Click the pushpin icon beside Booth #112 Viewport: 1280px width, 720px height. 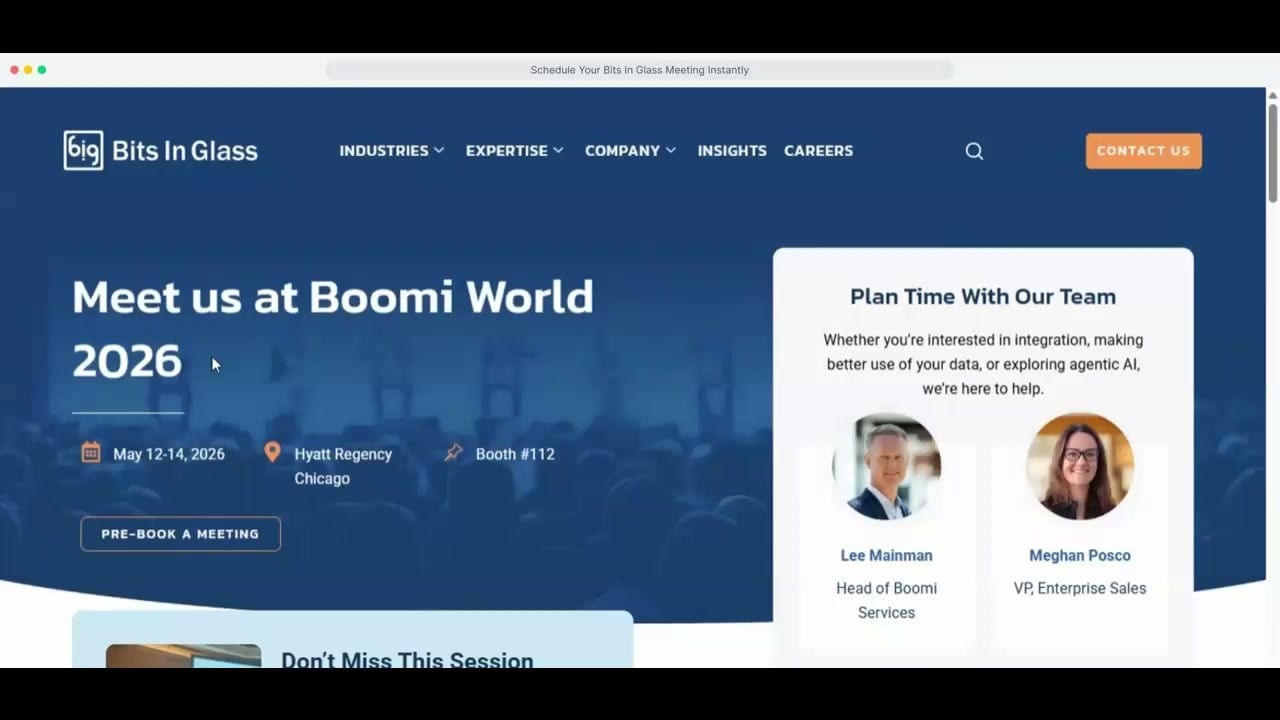pos(453,453)
